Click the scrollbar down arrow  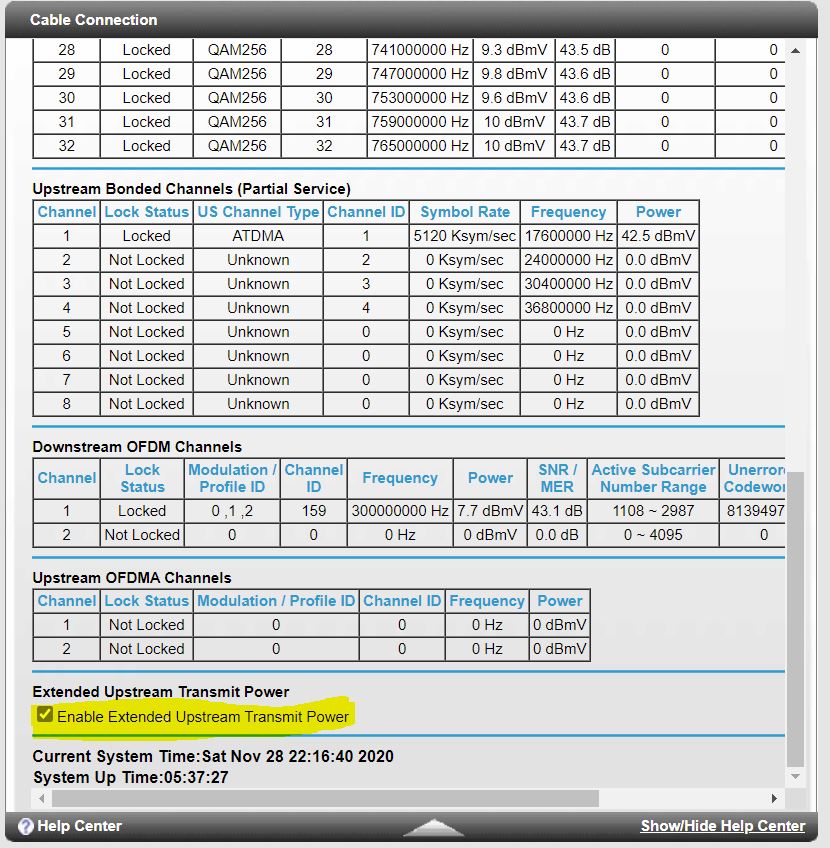[x=796, y=777]
